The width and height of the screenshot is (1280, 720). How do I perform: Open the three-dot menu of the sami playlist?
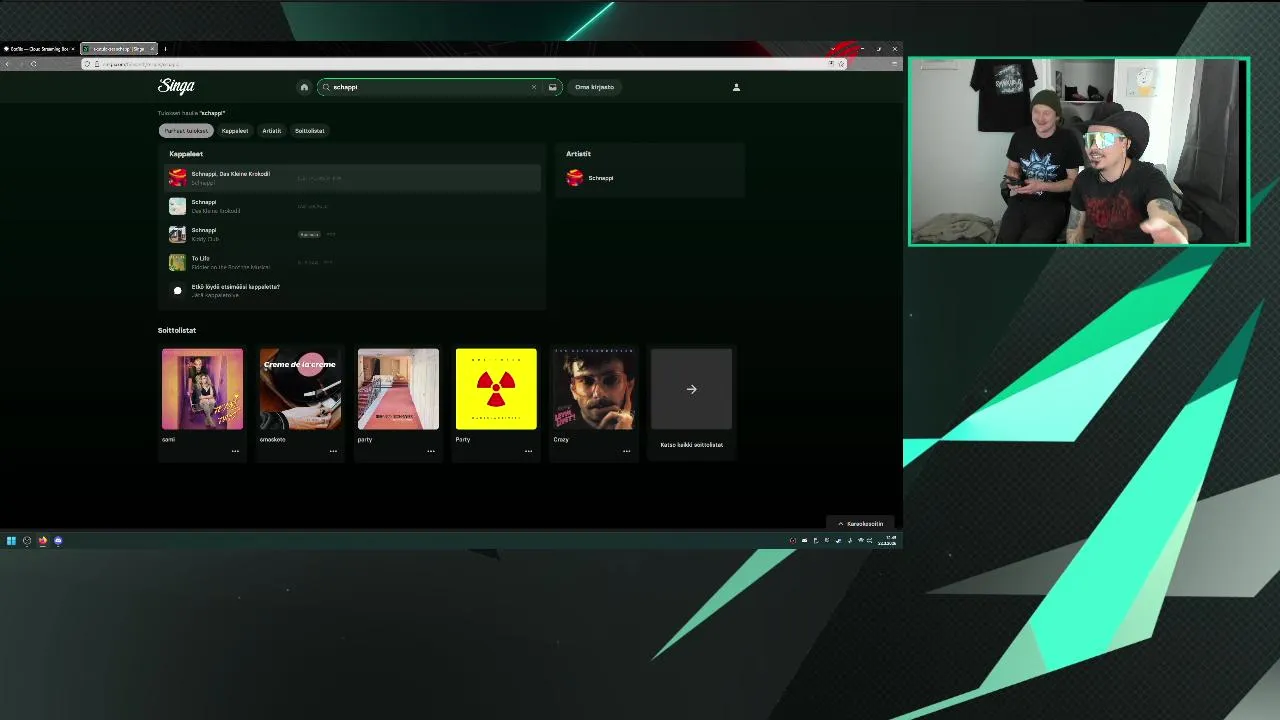(x=235, y=451)
